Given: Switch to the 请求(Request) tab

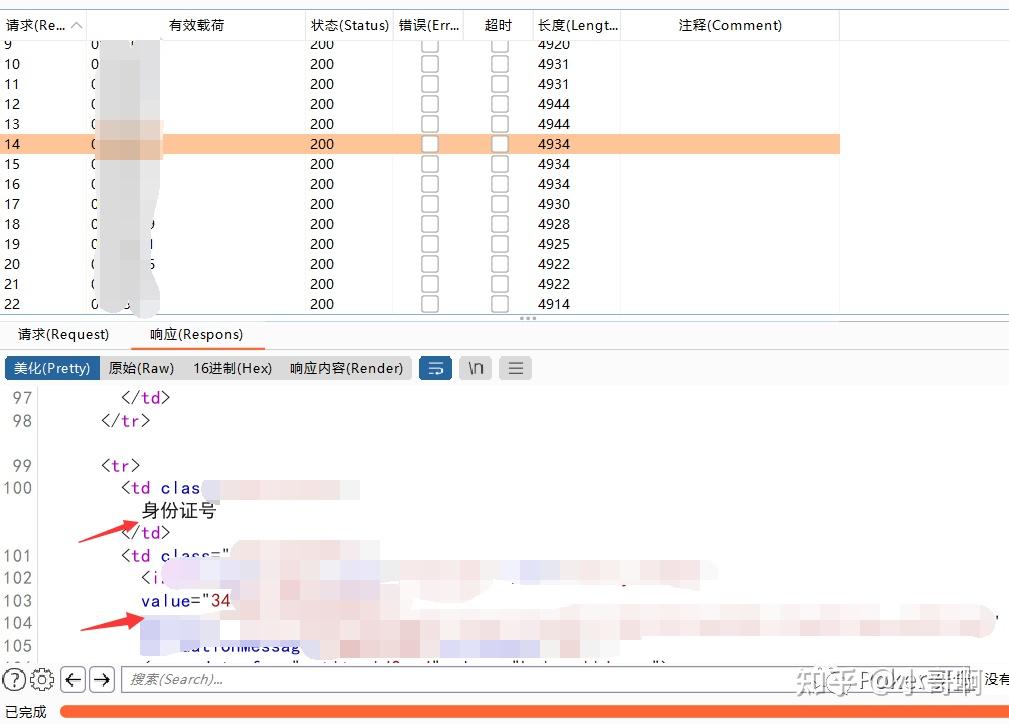Looking at the screenshot, I should (62, 334).
